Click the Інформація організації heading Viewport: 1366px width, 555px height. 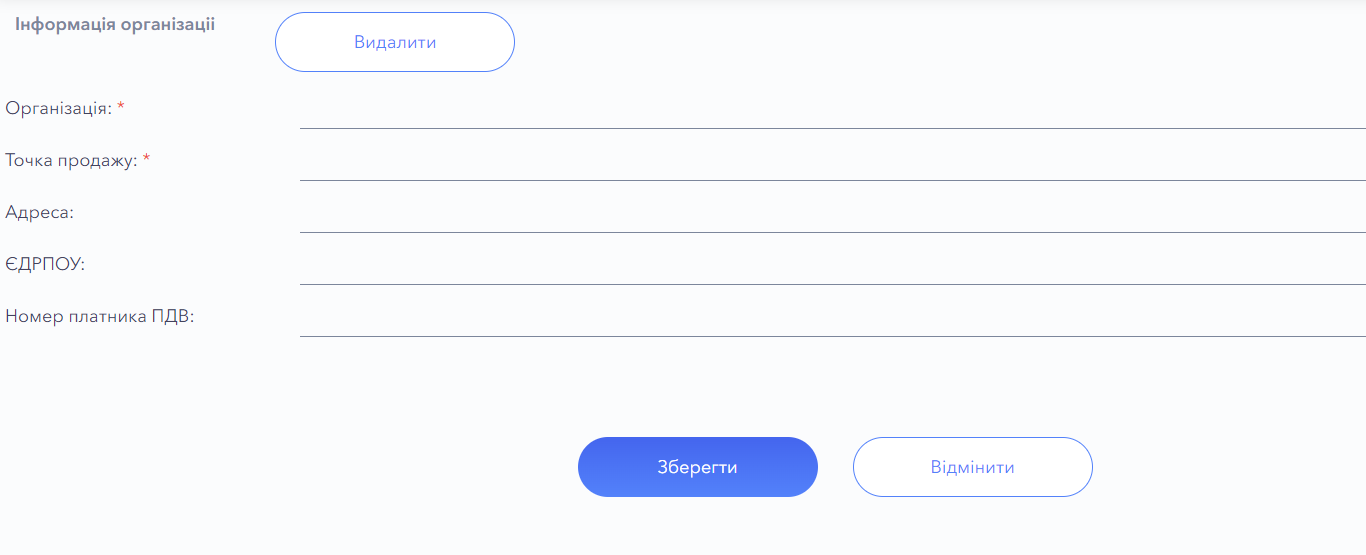coord(115,25)
